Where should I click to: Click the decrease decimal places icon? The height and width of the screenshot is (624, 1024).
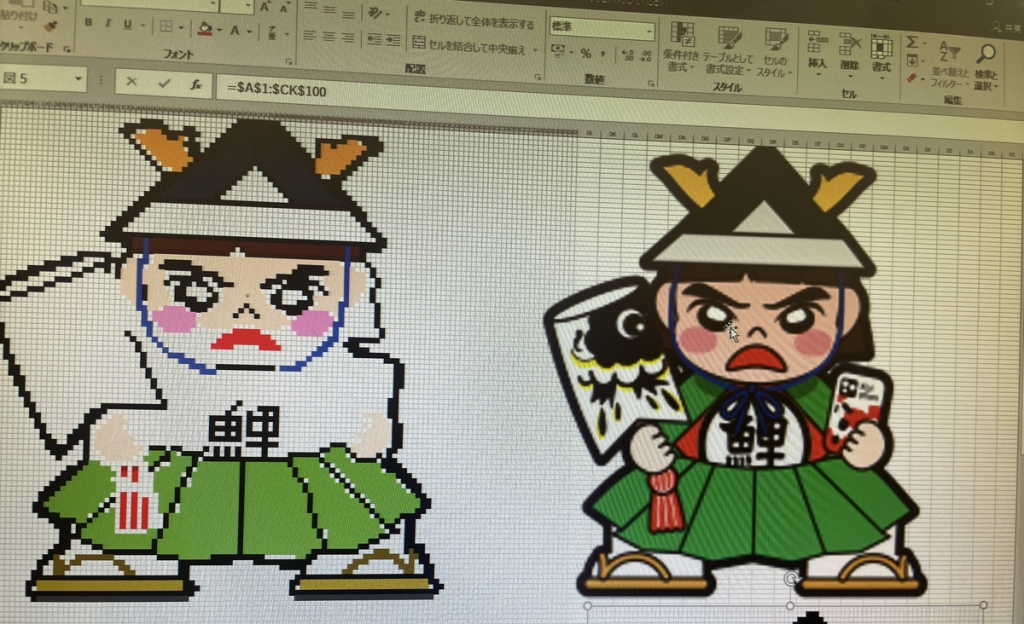pos(646,55)
